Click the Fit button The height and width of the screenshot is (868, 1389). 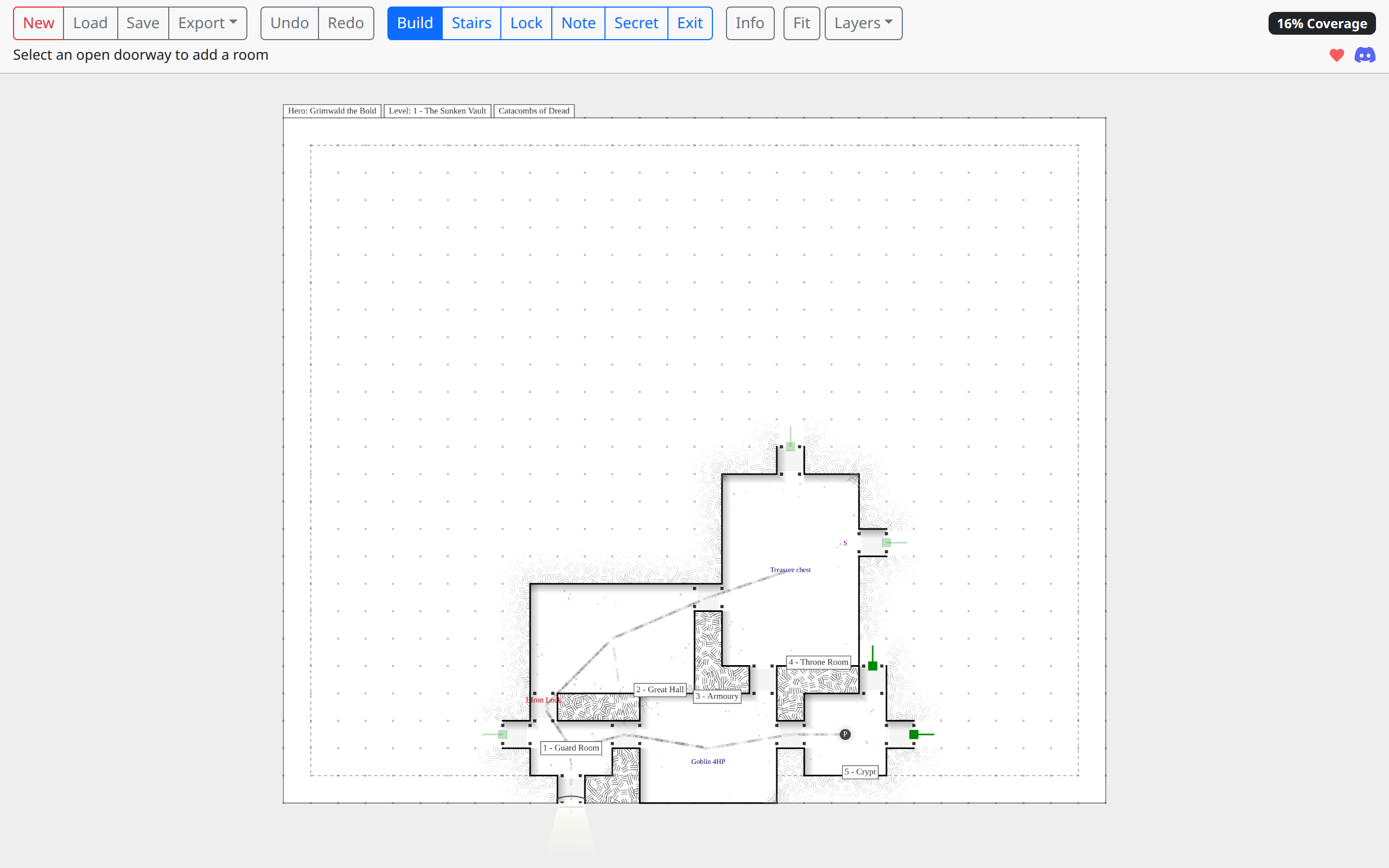(801, 23)
